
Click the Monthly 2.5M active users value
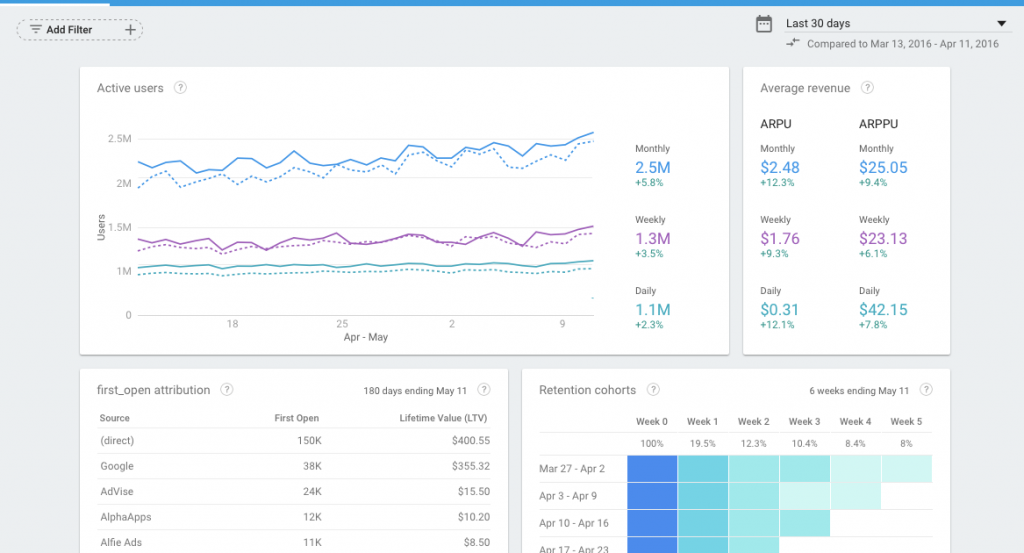652,168
